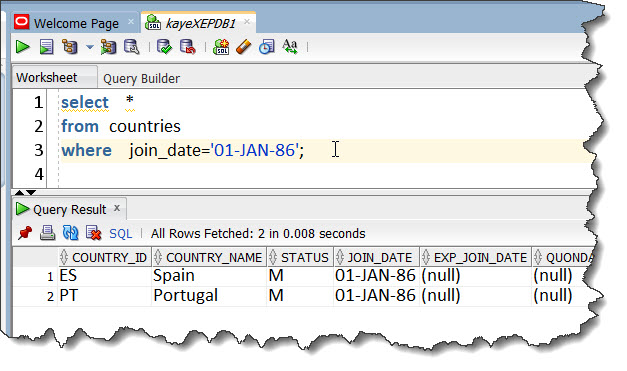Sort by EXP_JOIN_DATE column header
Image resolution: width=627 pixels, height=371 pixels.
475,257
